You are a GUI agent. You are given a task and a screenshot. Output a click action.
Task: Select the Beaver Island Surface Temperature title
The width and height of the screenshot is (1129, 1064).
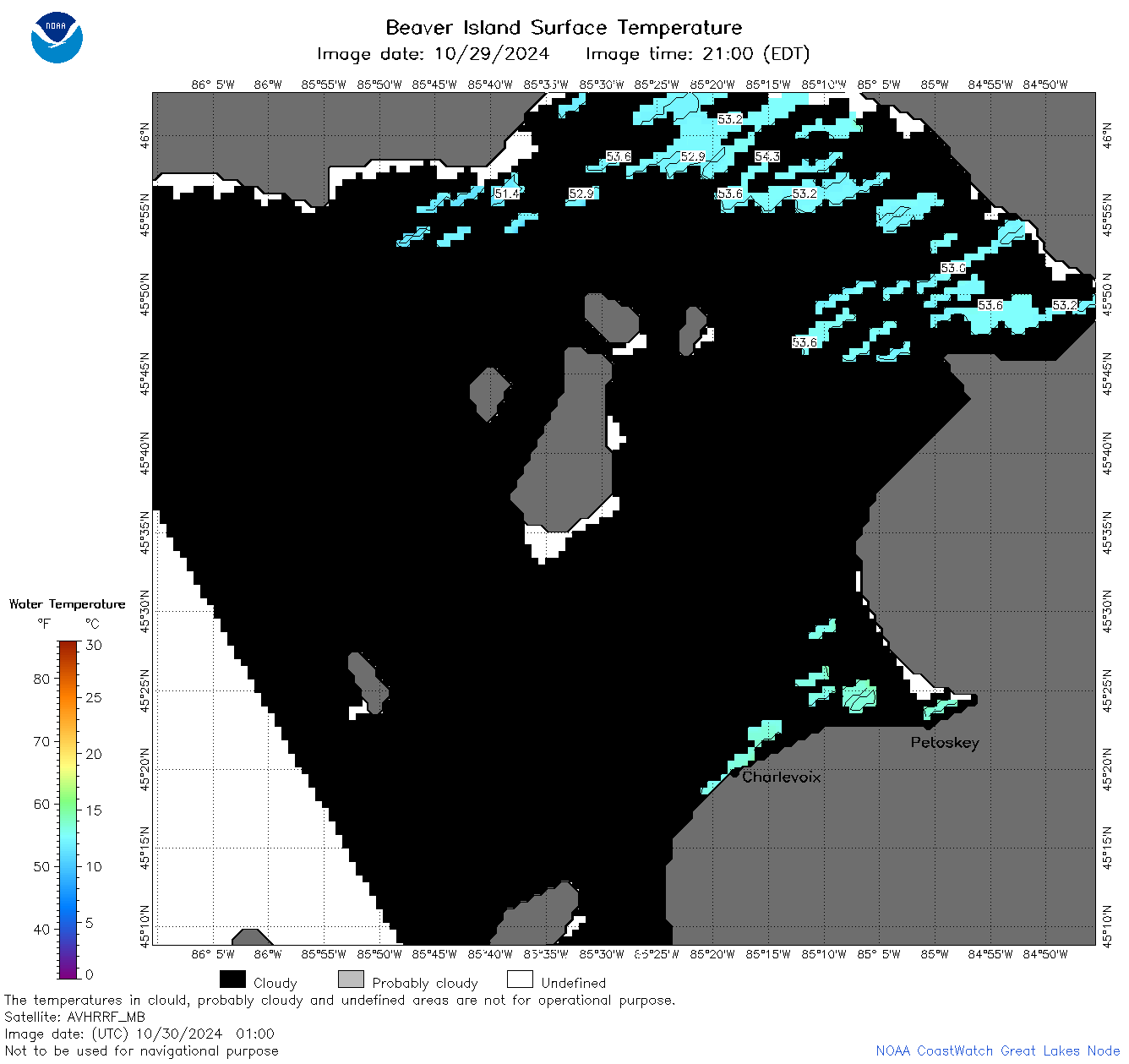click(x=564, y=27)
